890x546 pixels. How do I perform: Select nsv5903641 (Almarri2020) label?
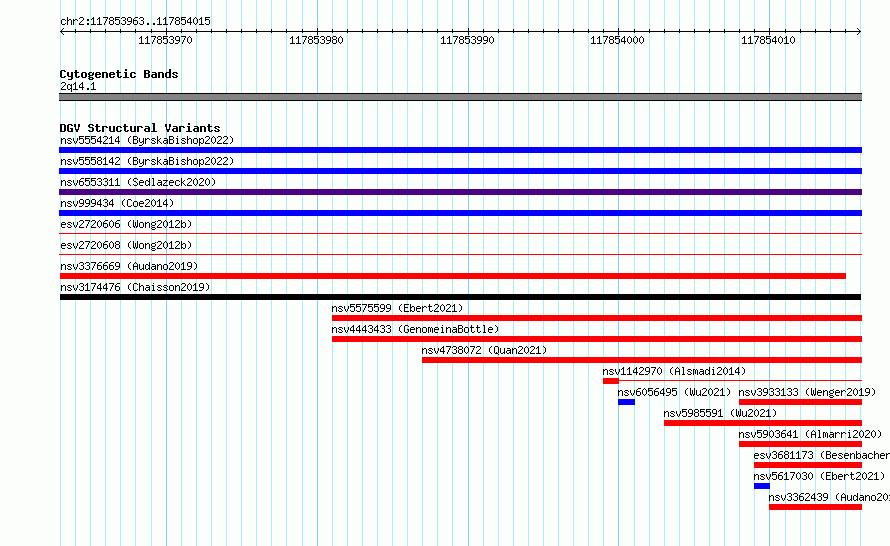[x=810, y=434]
